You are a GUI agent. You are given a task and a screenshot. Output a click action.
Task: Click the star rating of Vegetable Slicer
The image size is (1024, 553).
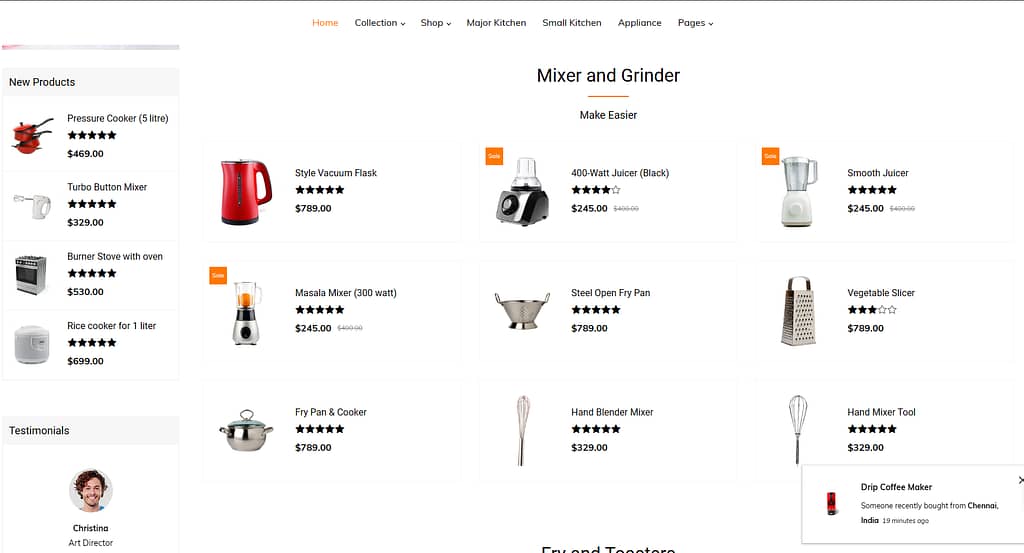point(872,310)
